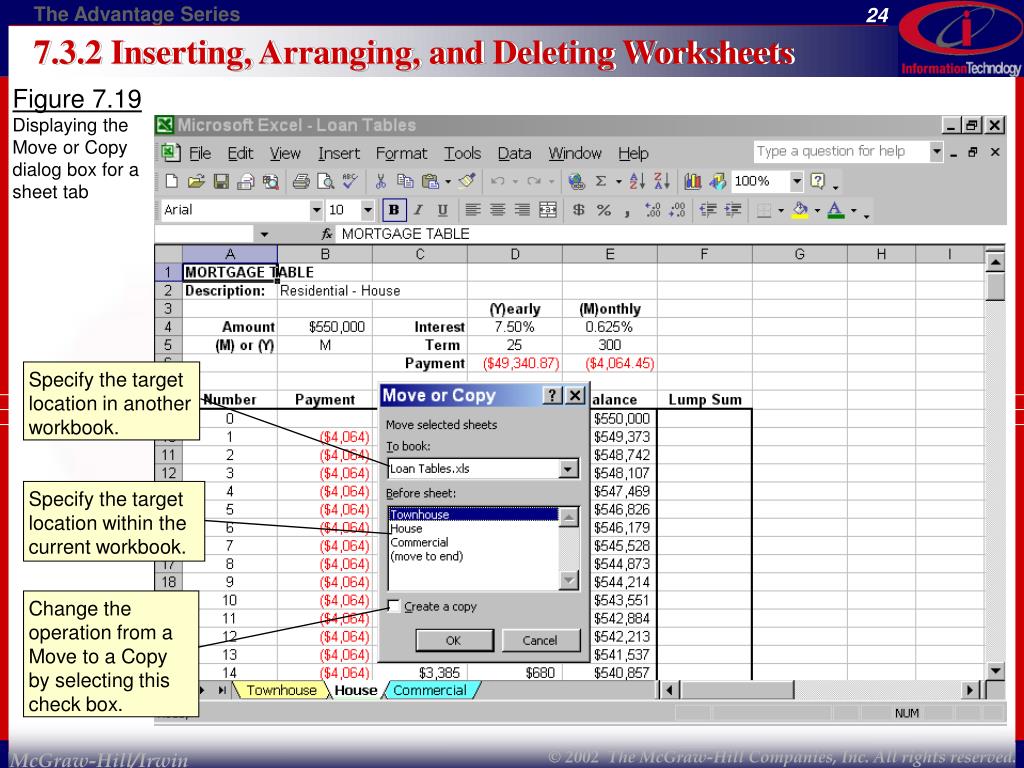
Task: Open the Fill Color dropdown arrow
Action: 816,211
